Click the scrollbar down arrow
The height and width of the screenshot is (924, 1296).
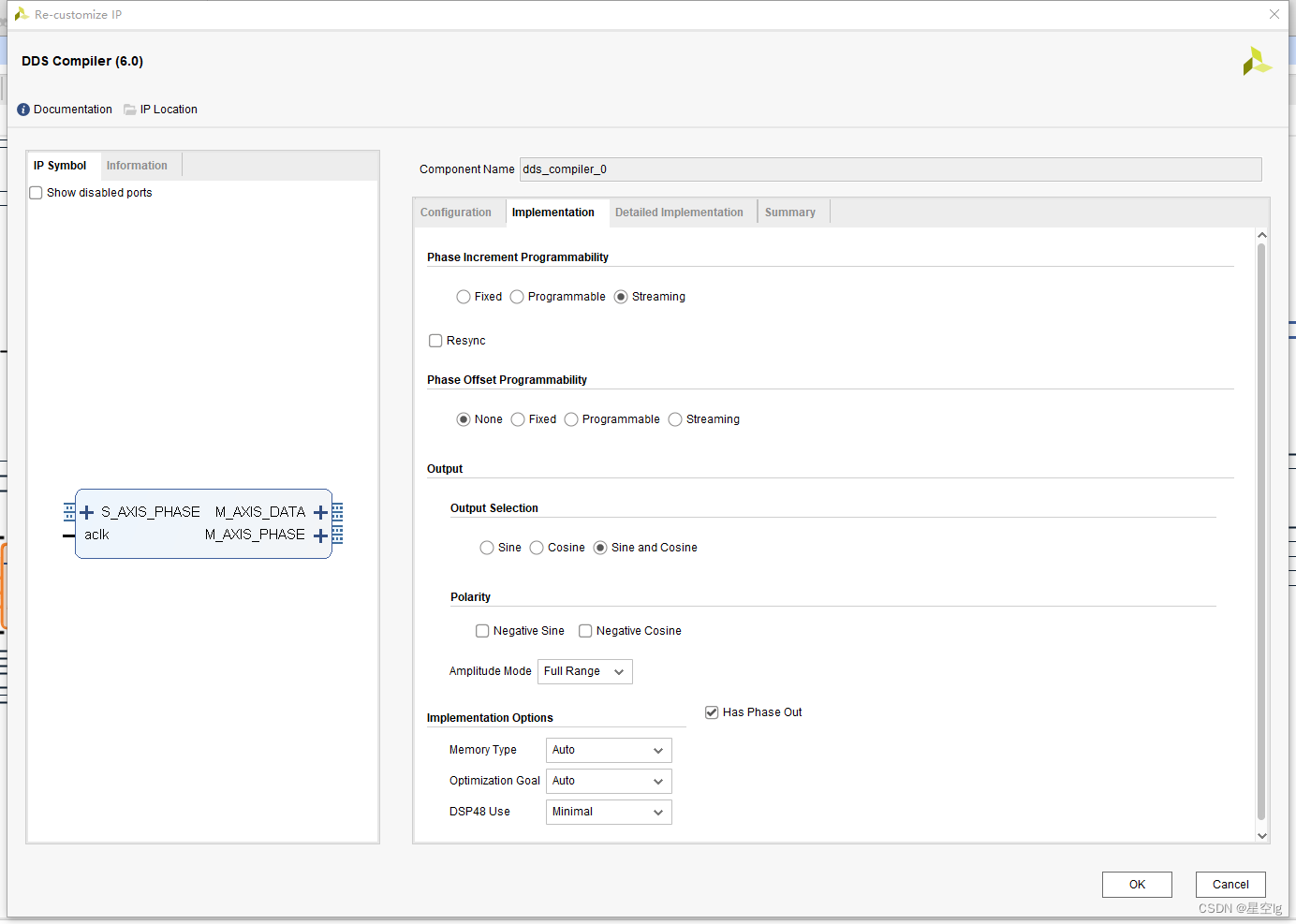point(1262,836)
